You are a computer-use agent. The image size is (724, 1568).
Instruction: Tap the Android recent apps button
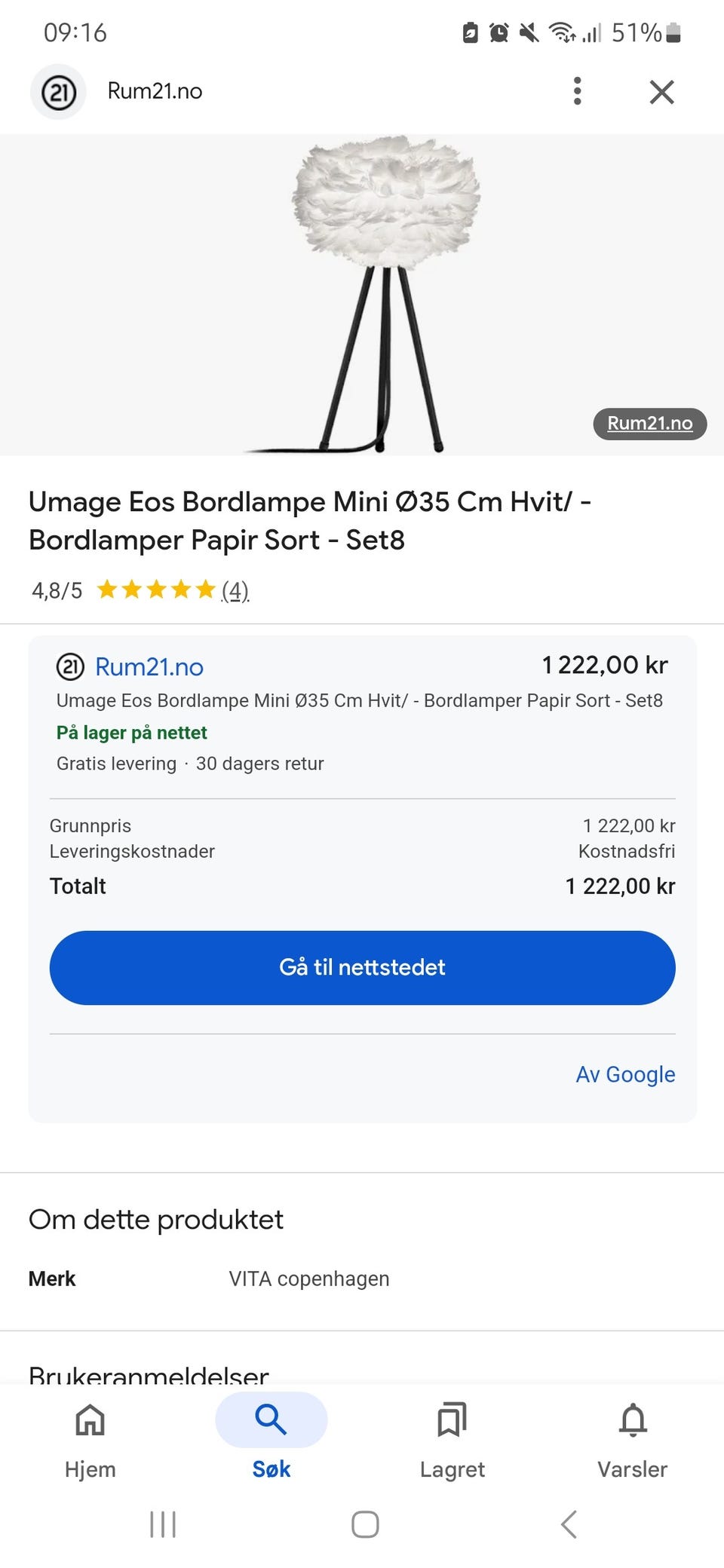[x=163, y=1524]
